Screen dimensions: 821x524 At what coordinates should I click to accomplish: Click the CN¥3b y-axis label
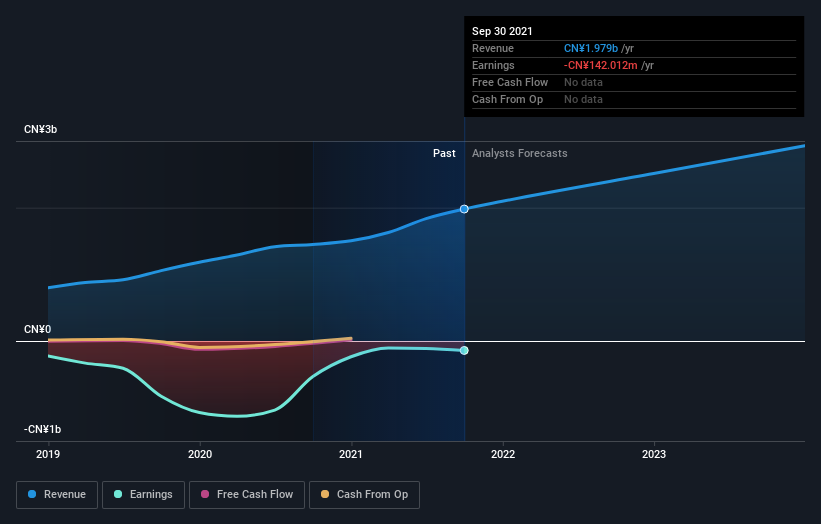[40, 129]
